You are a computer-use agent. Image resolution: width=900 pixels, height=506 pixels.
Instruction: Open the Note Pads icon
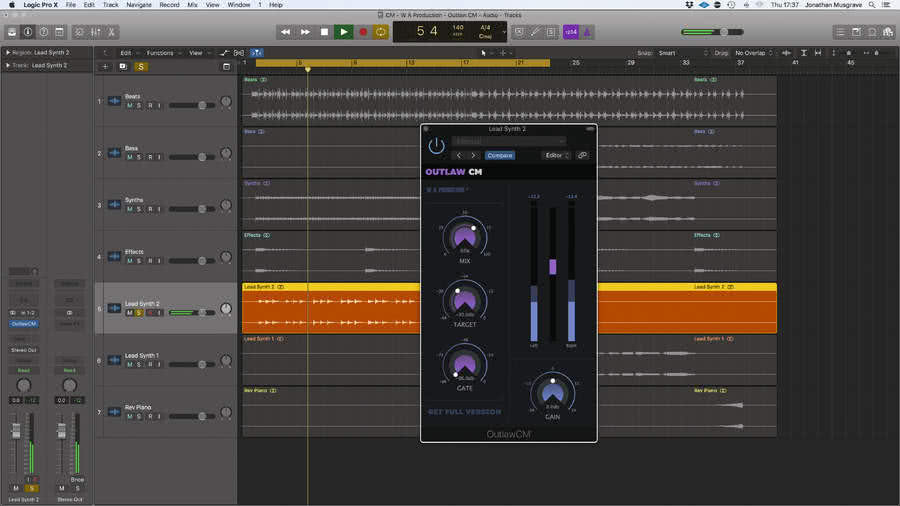click(x=856, y=32)
